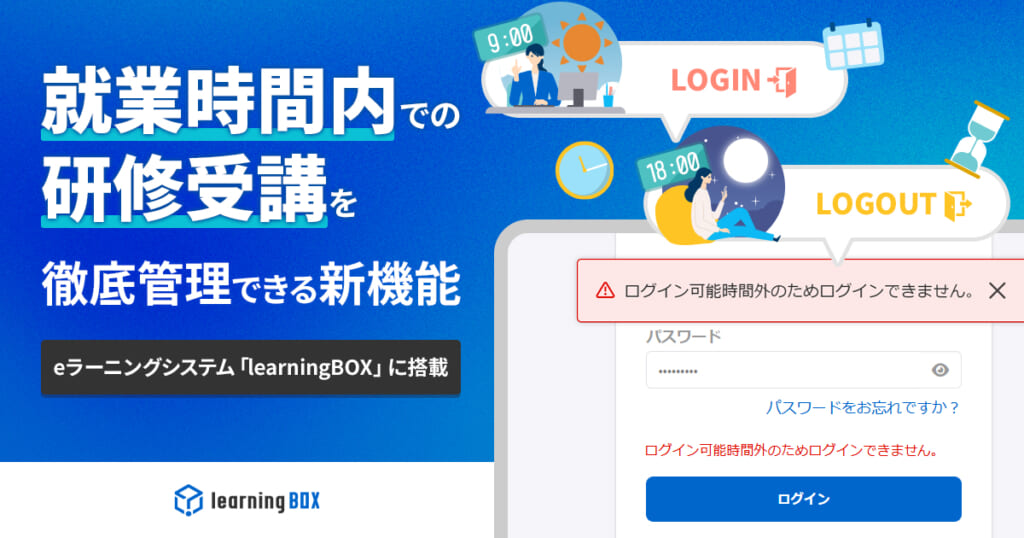
Task: Click the 9:00 time display
Action: coord(510,39)
